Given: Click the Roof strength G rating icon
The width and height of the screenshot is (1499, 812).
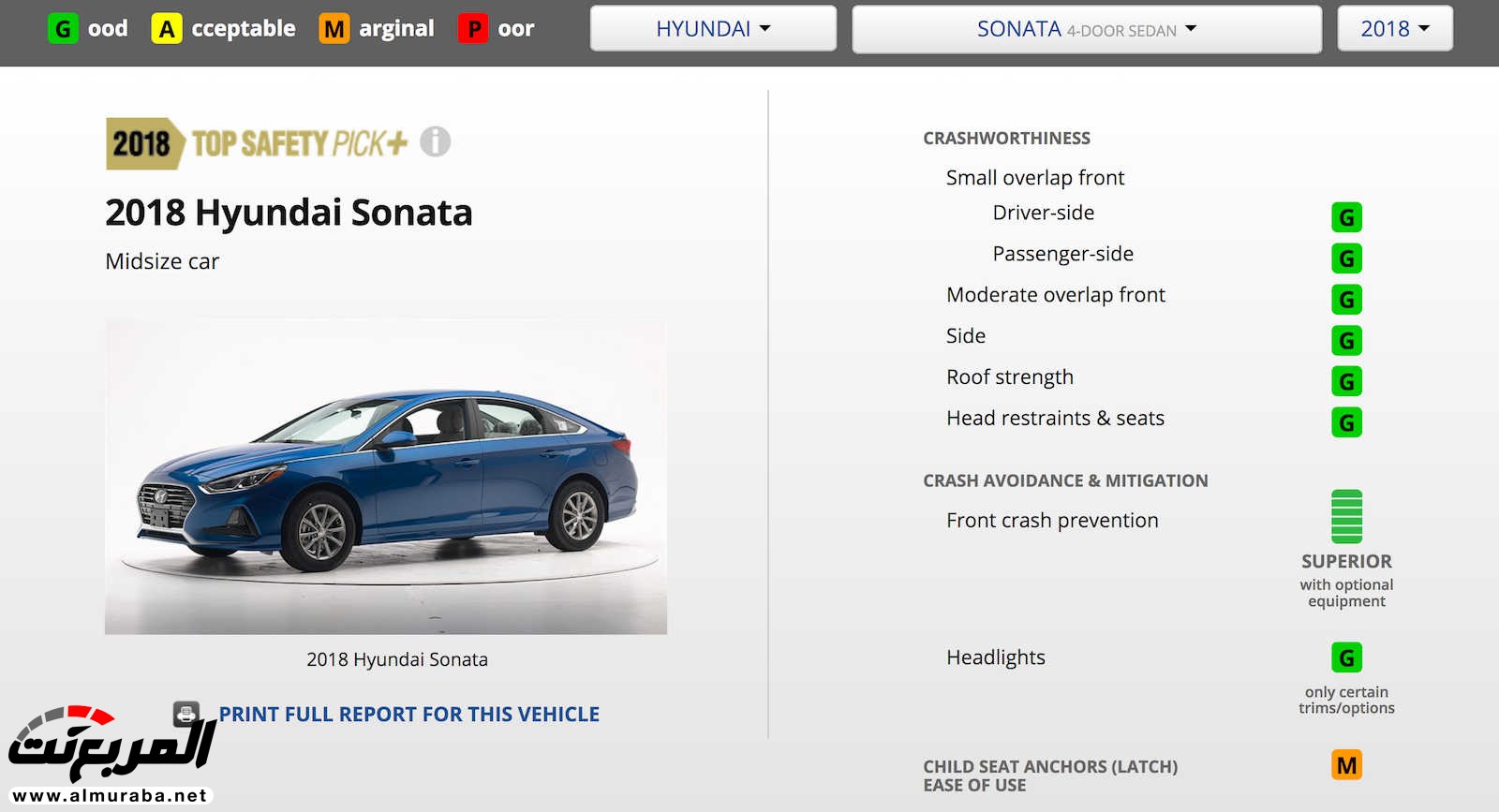Looking at the screenshot, I should tap(1346, 381).
